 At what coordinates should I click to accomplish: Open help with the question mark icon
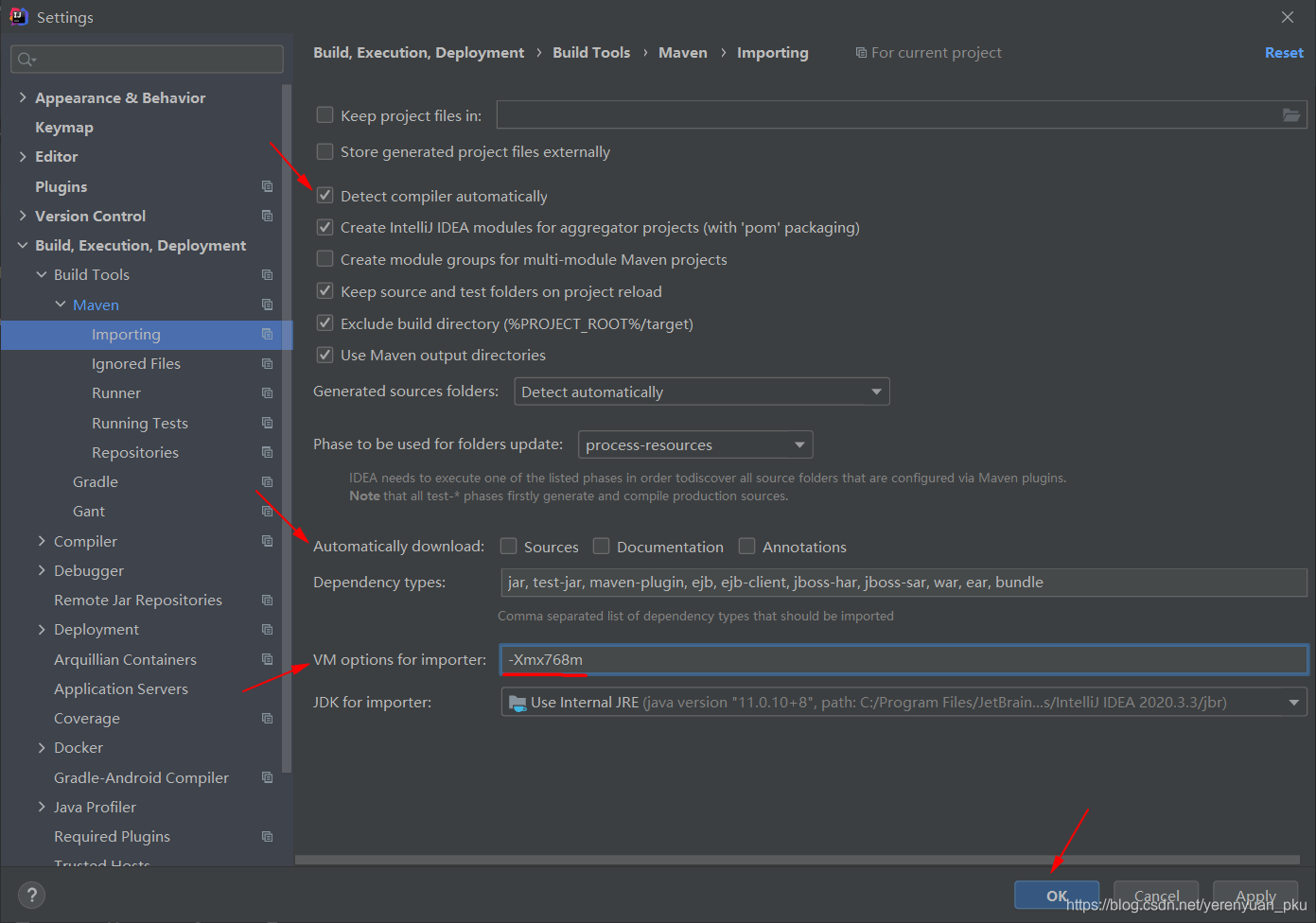pos(31,895)
